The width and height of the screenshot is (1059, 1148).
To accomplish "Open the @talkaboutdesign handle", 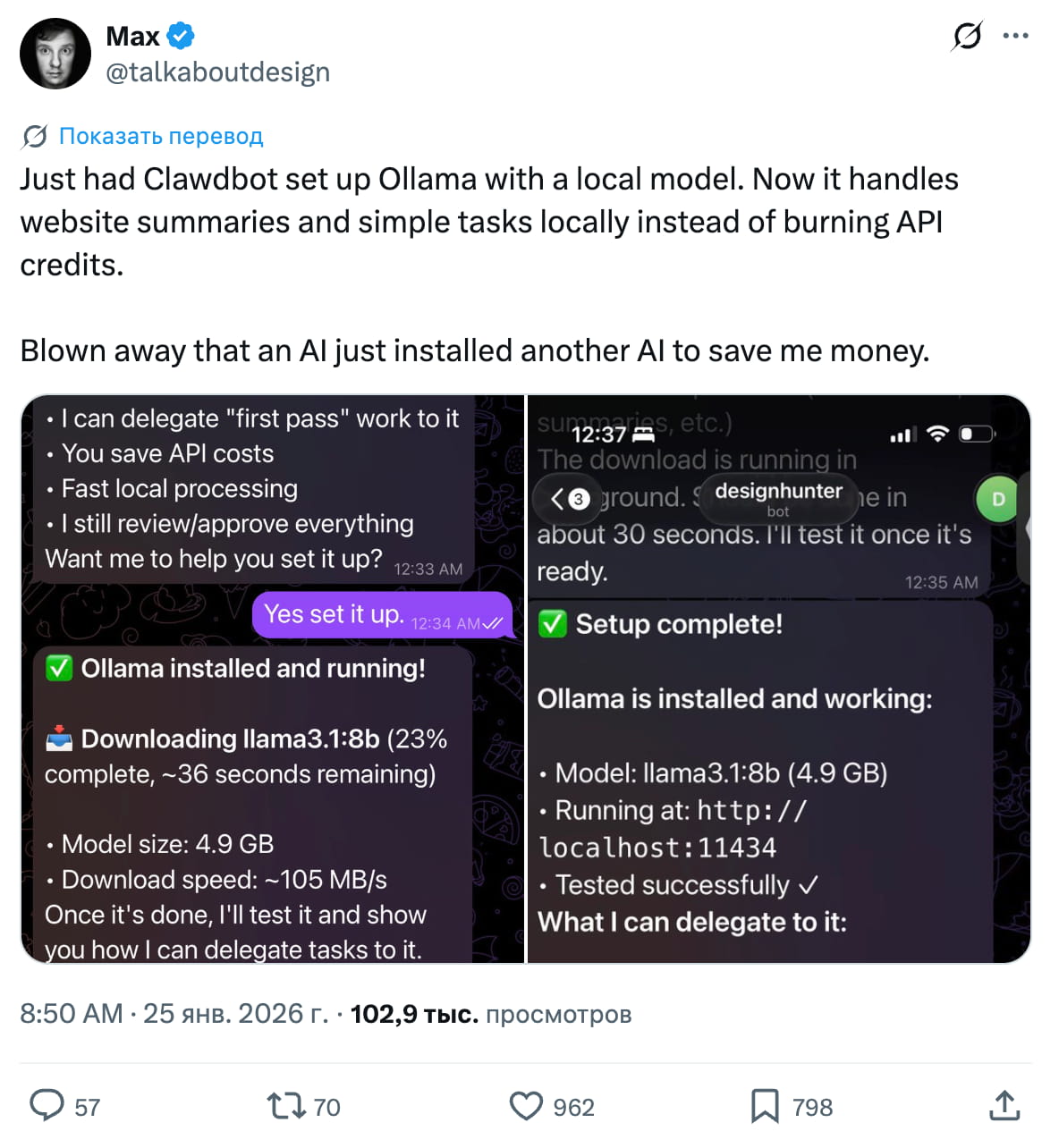I will (218, 72).
